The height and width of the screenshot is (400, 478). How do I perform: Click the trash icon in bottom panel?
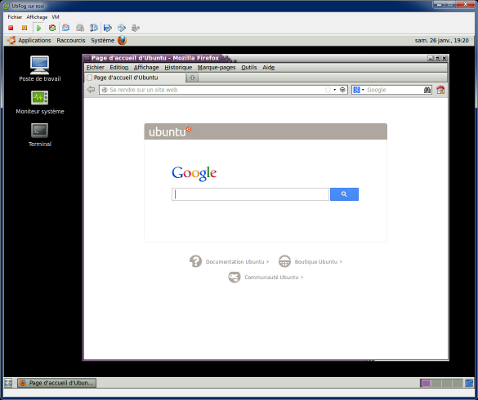pos(469,383)
